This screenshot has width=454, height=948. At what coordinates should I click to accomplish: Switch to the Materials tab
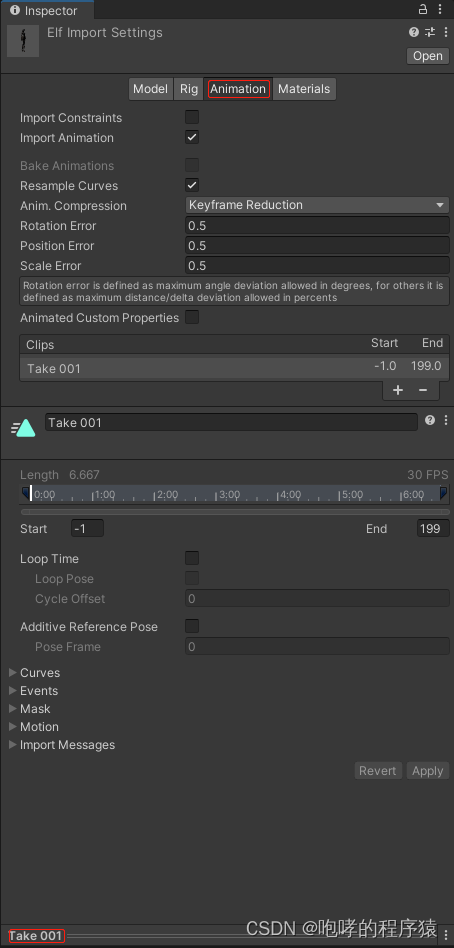click(x=304, y=89)
